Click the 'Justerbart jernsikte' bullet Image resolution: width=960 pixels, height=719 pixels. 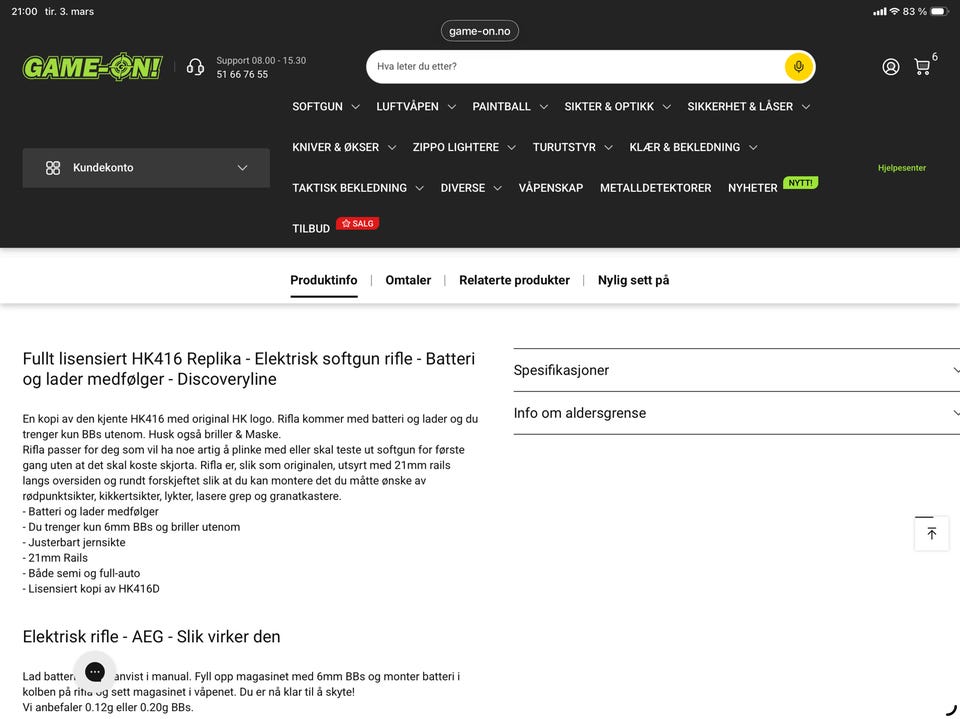click(x=74, y=543)
